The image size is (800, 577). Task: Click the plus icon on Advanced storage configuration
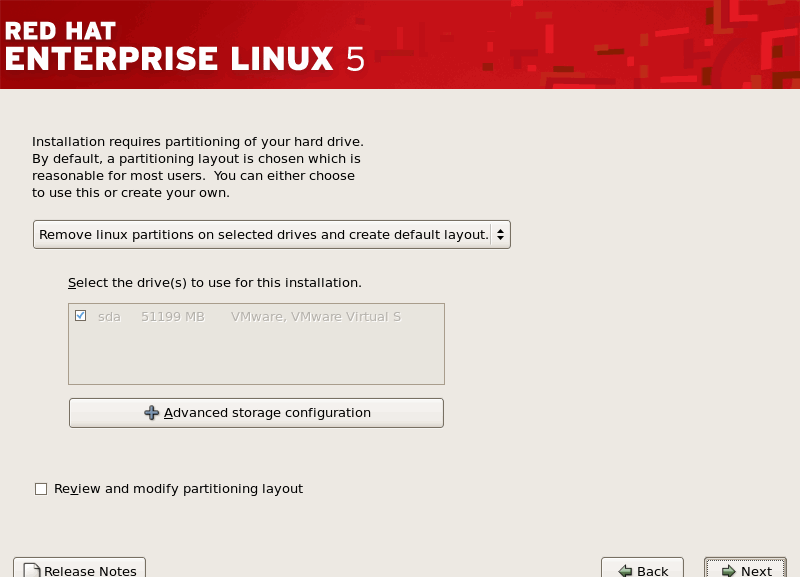[x=152, y=413]
